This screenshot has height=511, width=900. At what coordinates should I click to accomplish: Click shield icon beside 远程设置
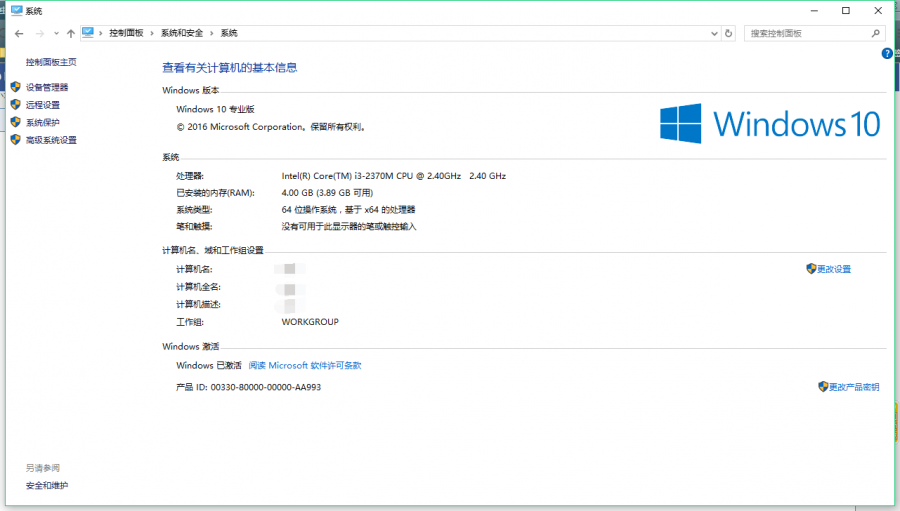click(15, 104)
